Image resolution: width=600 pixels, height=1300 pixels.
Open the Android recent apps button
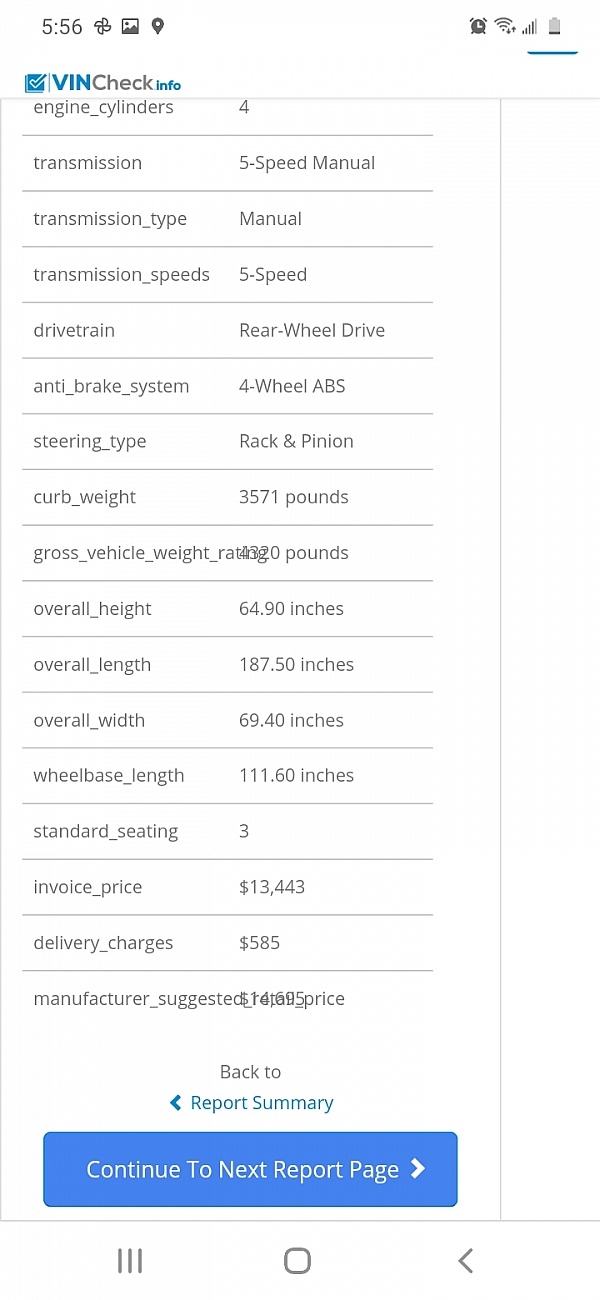point(130,1261)
